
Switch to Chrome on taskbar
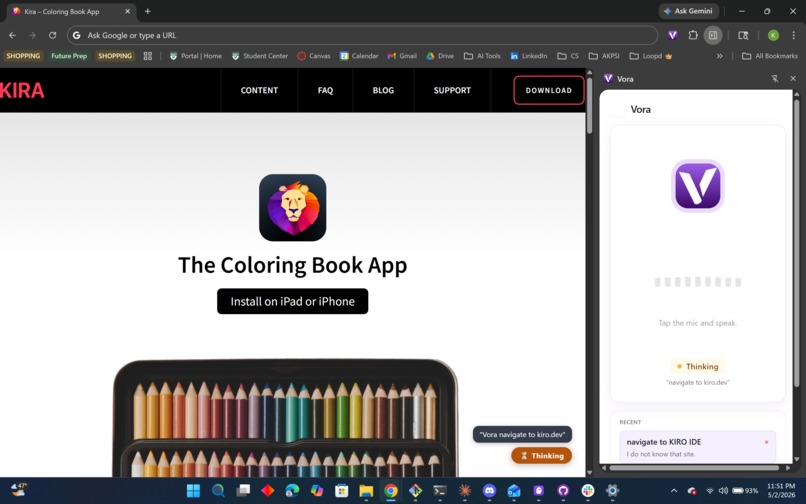point(391,491)
